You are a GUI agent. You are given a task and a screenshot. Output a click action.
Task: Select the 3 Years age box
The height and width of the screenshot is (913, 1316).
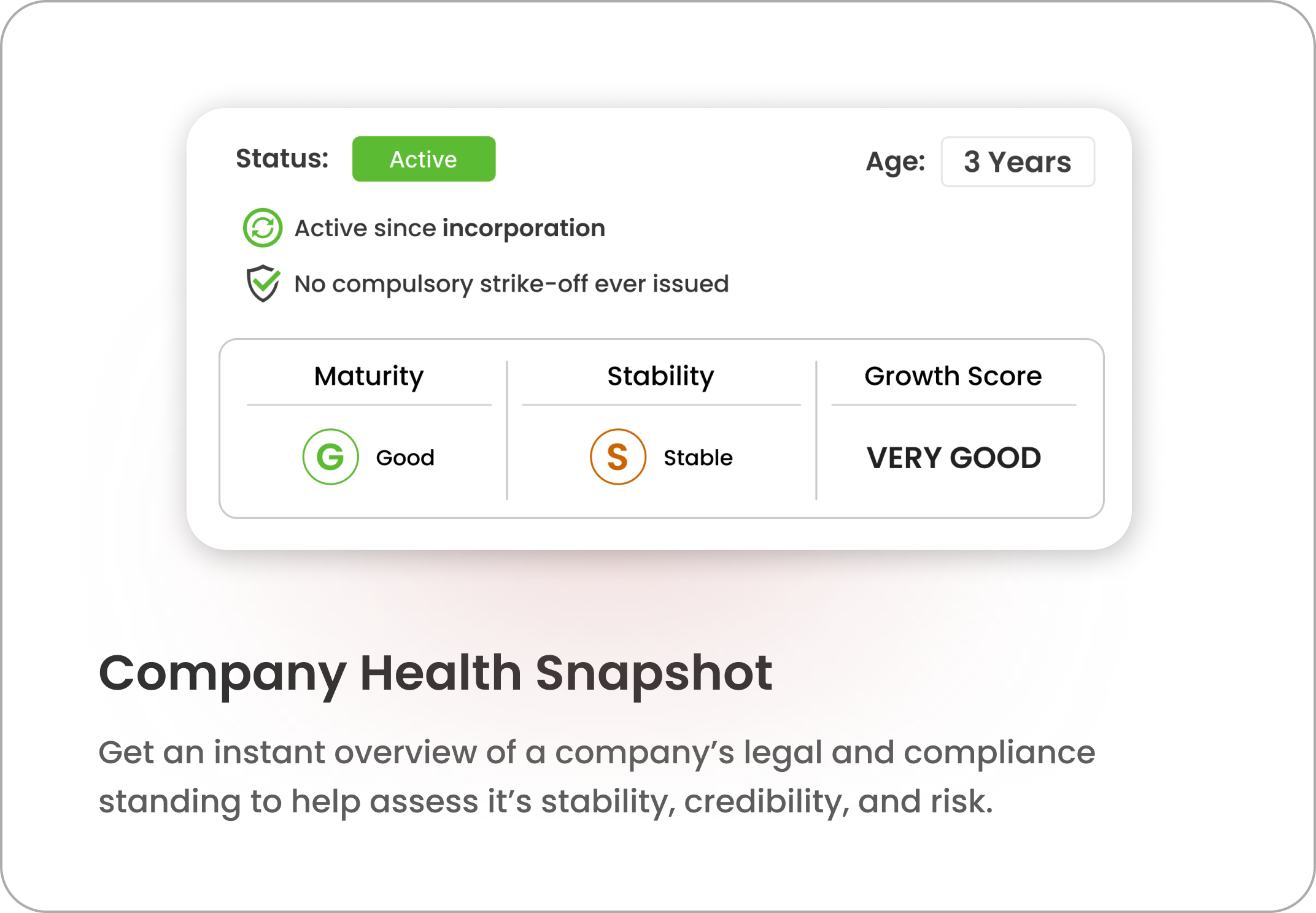pos(1017,162)
